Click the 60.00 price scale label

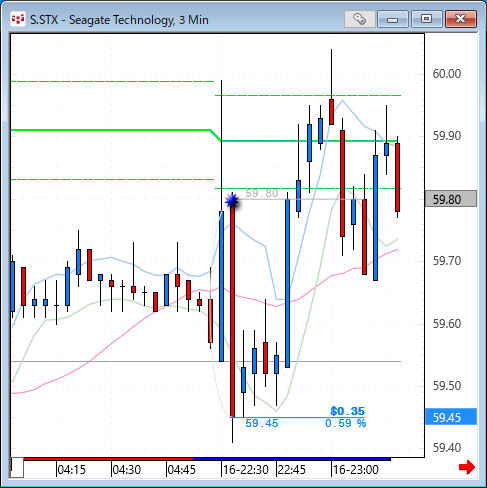[447, 74]
